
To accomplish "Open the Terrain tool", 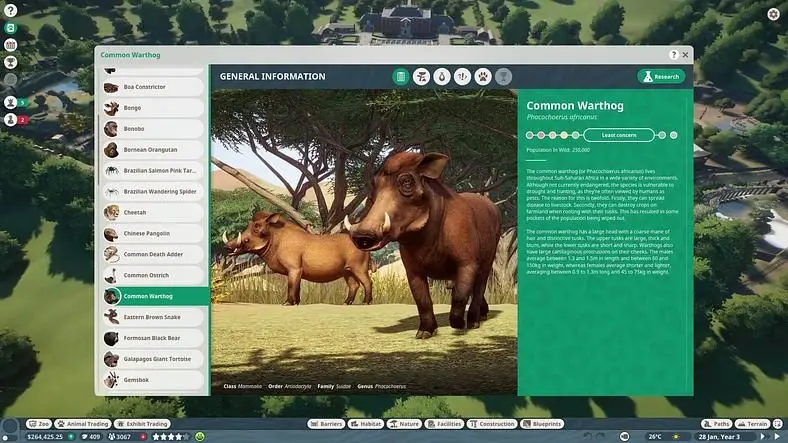I will pos(752,424).
